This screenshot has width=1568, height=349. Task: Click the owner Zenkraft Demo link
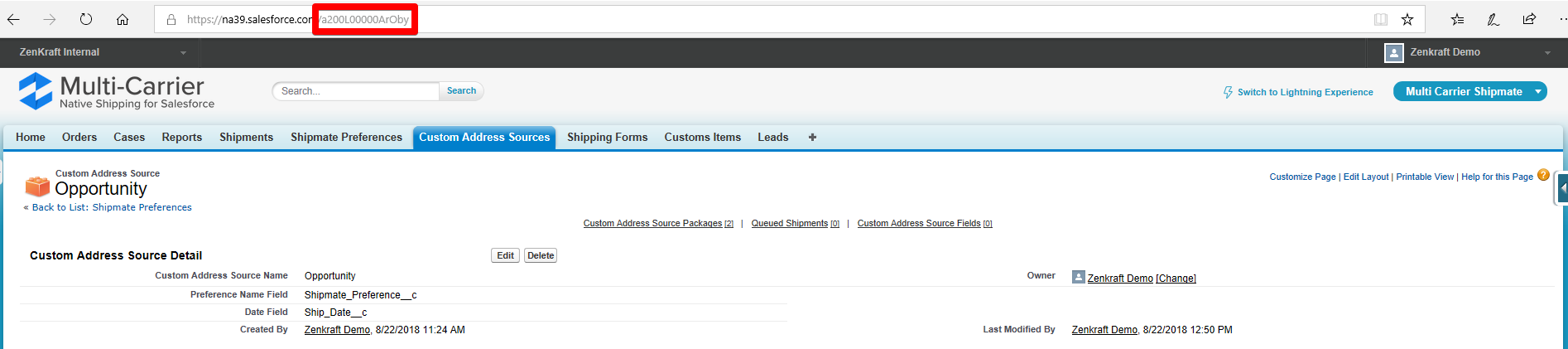coord(1120,279)
